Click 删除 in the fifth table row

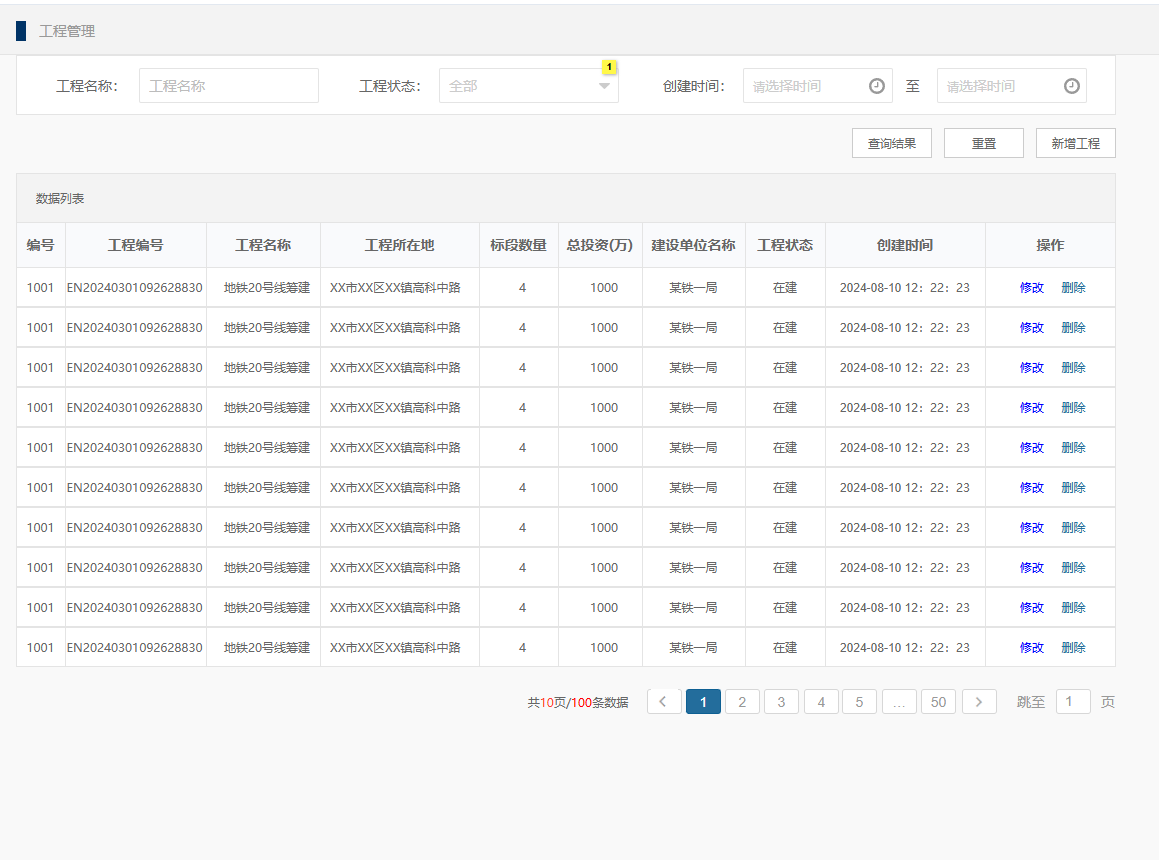[x=1073, y=448]
